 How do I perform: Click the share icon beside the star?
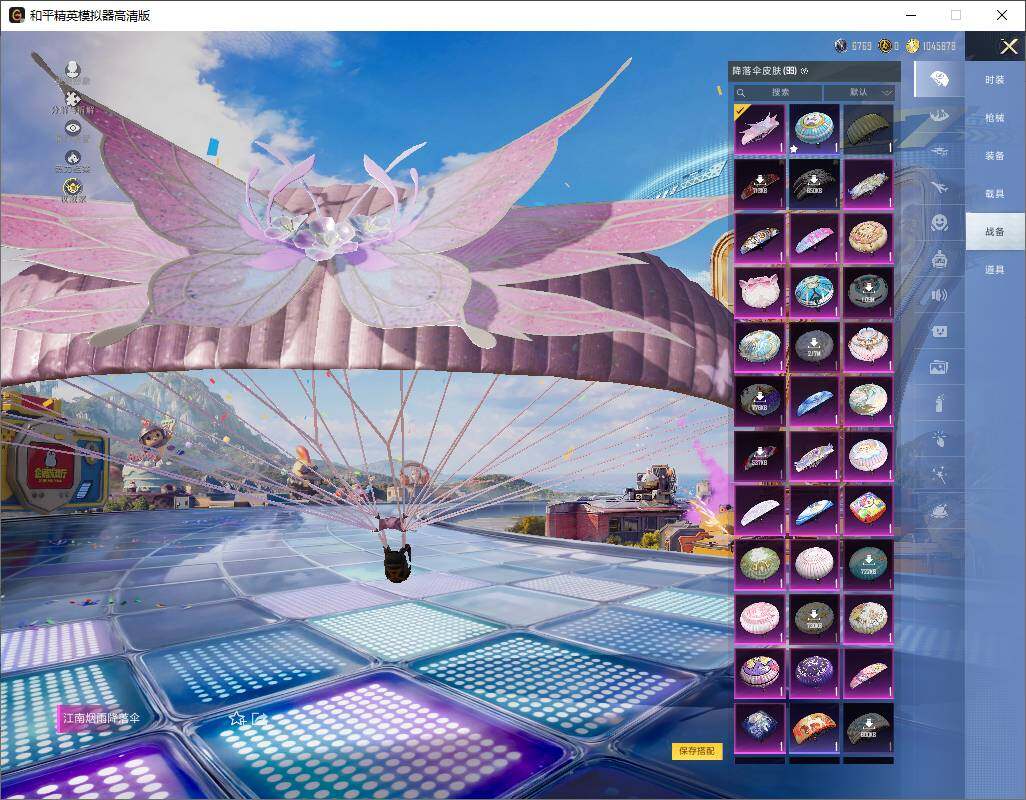259,719
